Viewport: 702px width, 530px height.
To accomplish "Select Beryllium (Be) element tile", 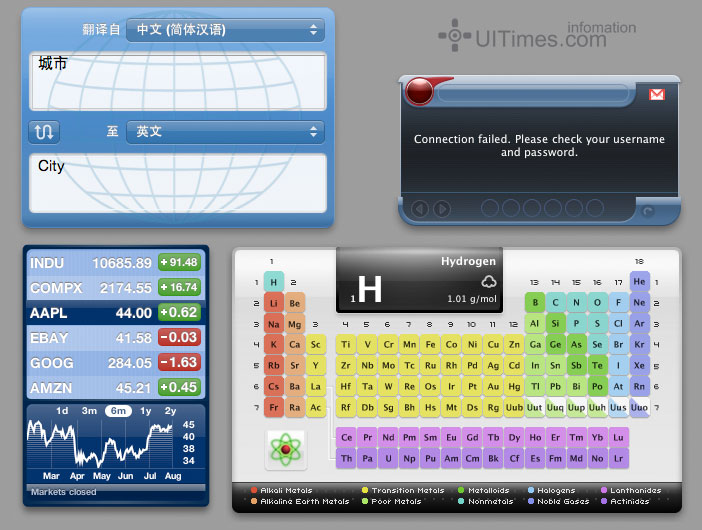I will click(x=295, y=303).
